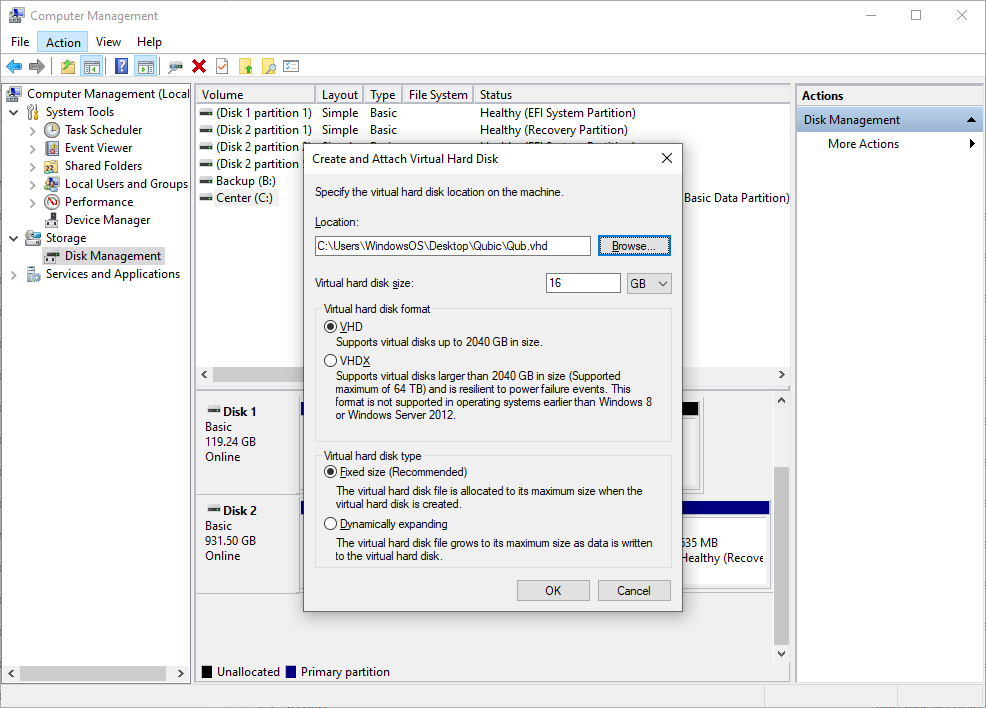The width and height of the screenshot is (986, 708).
Task: Click the Properties checkmark page icon
Action: [x=222, y=66]
